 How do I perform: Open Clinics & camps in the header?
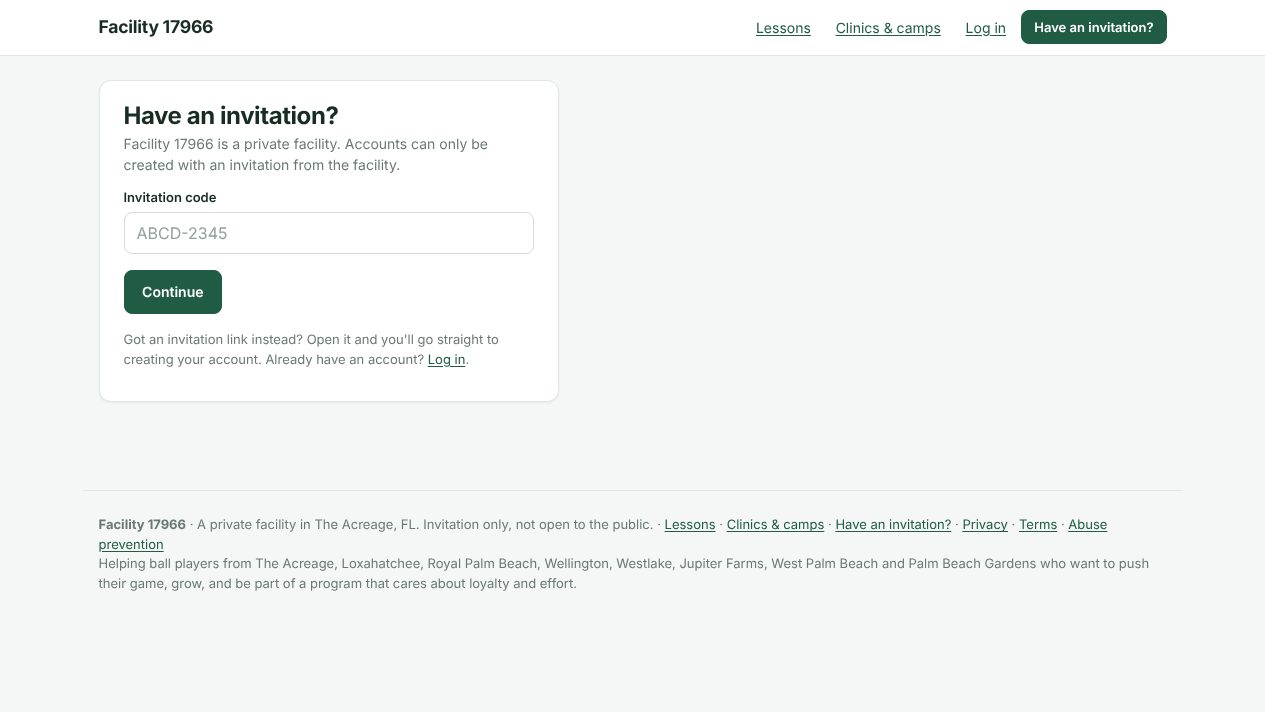888,28
